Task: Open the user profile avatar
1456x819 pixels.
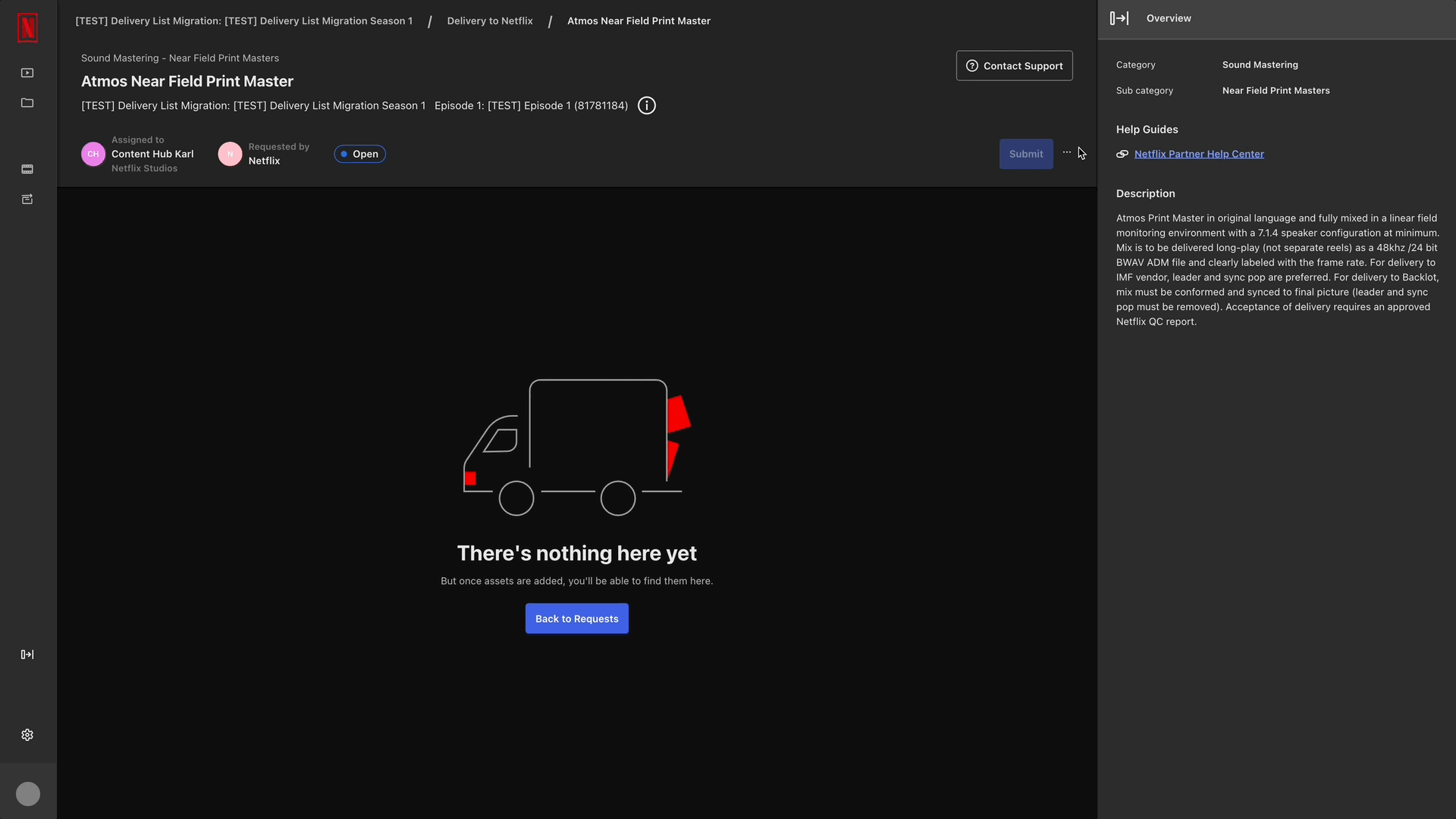Action: coord(28,794)
